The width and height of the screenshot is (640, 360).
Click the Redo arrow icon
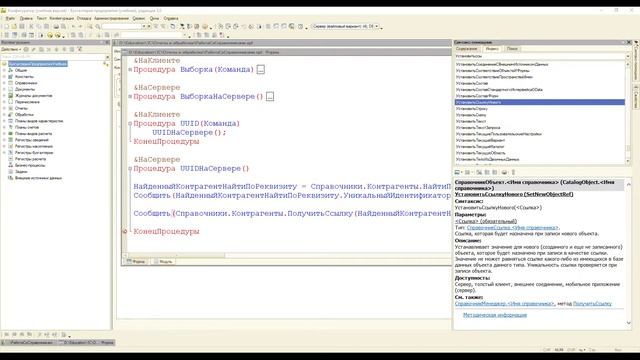pos(81,27)
